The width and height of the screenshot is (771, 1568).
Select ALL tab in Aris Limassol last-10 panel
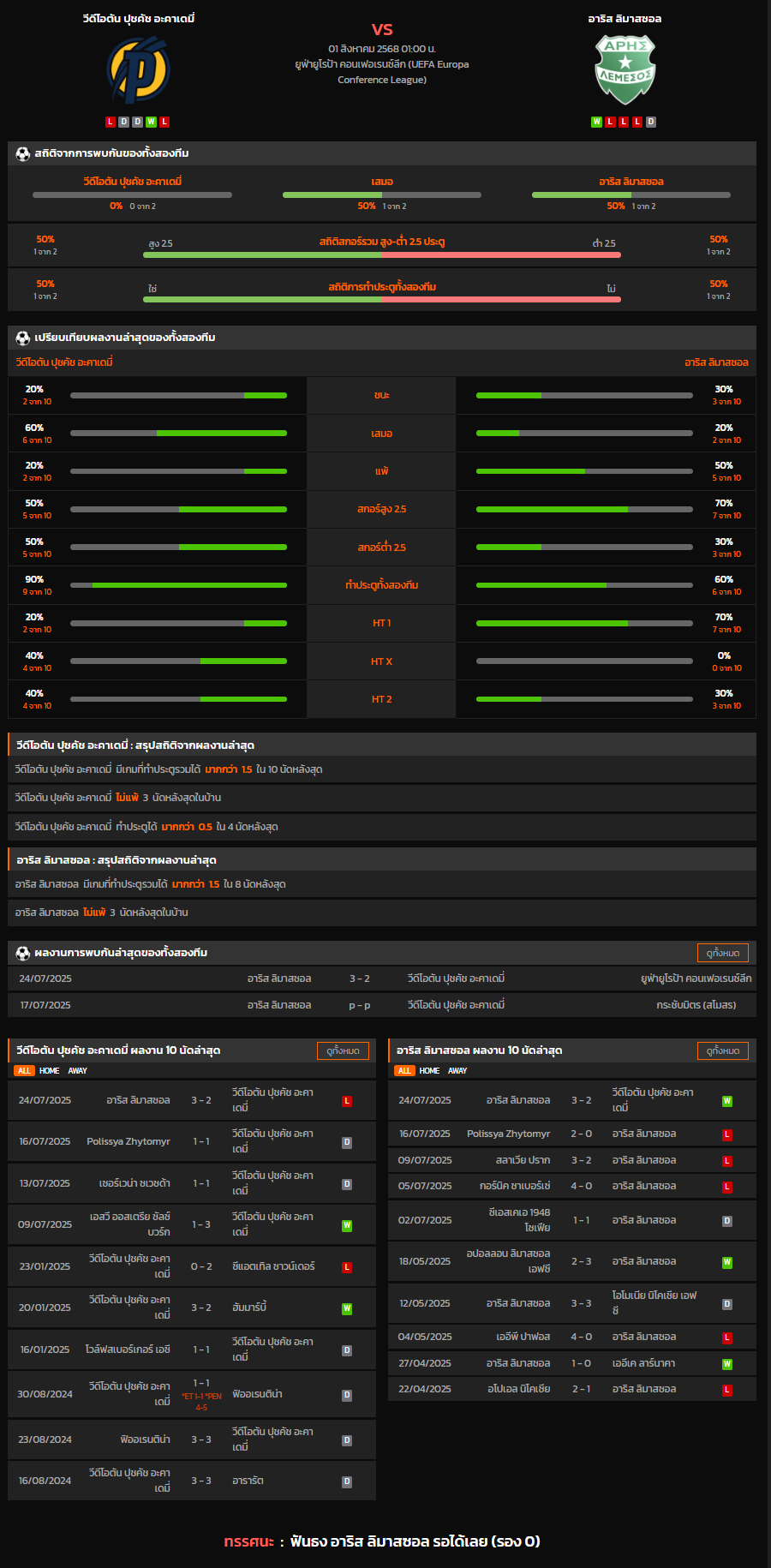click(404, 1071)
